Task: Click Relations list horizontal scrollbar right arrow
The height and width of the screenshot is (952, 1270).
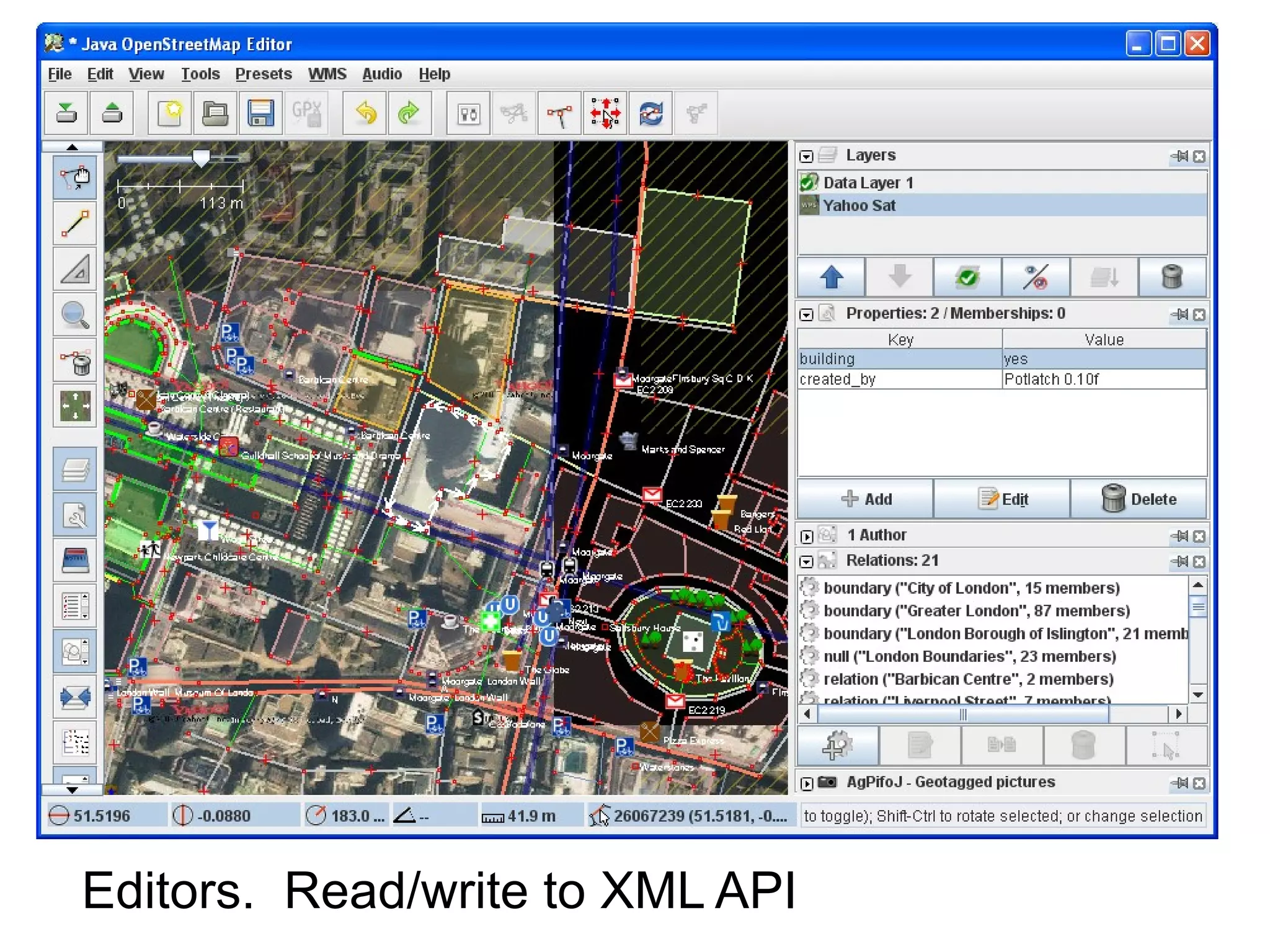Action: pyautogui.click(x=1179, y=714)
